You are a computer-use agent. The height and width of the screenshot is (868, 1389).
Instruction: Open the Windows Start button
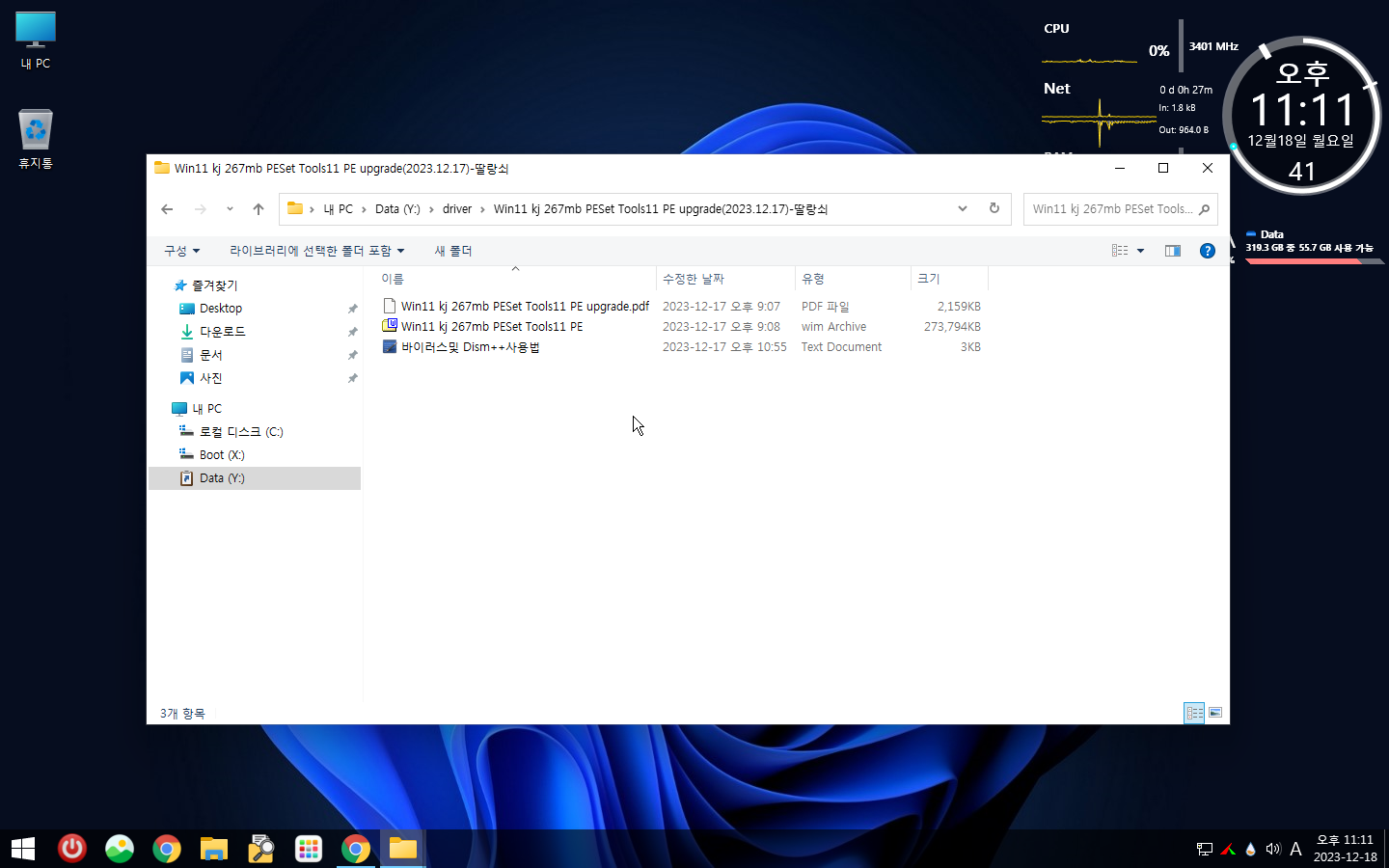tap(23, 849)
